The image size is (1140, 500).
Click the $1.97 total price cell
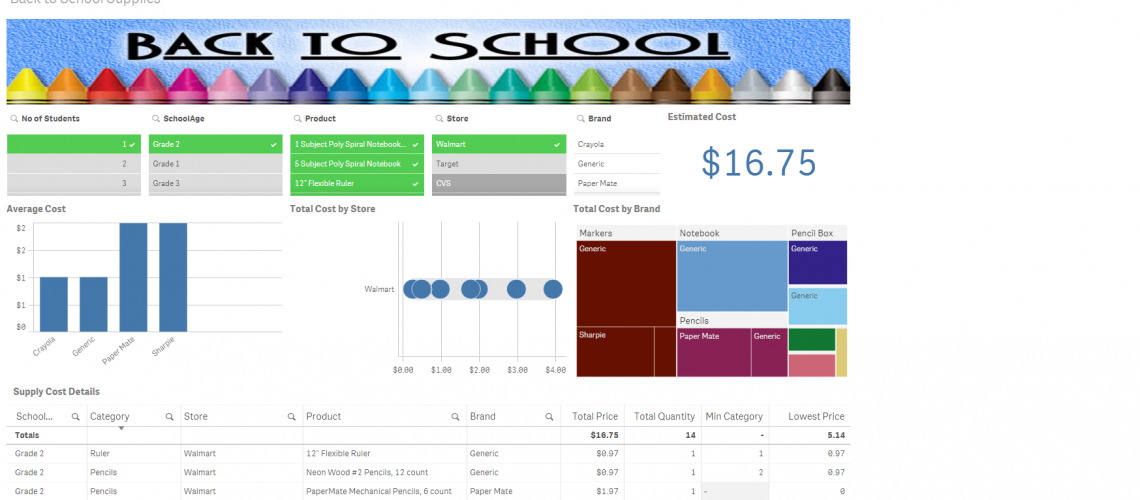(x=593, y=491)
